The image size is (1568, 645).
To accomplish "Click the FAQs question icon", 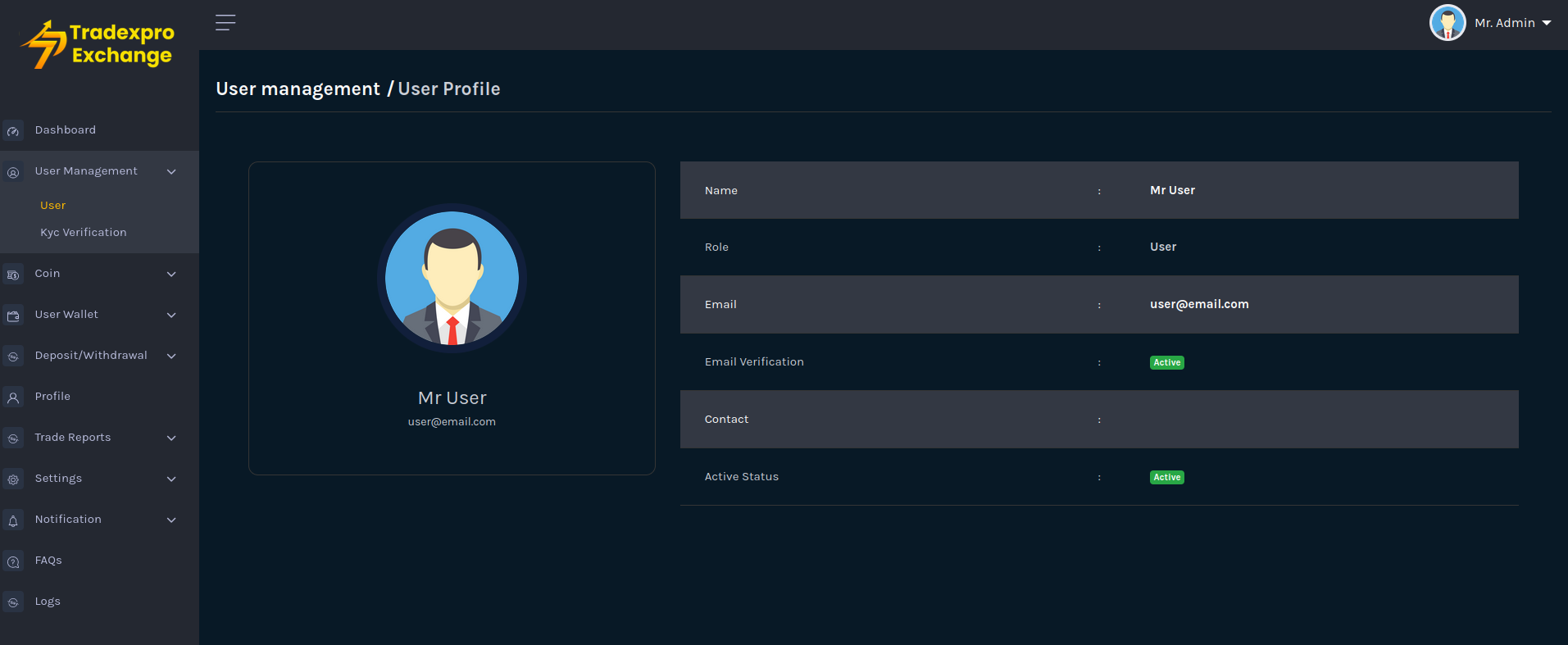I will [x=13, y=561].
